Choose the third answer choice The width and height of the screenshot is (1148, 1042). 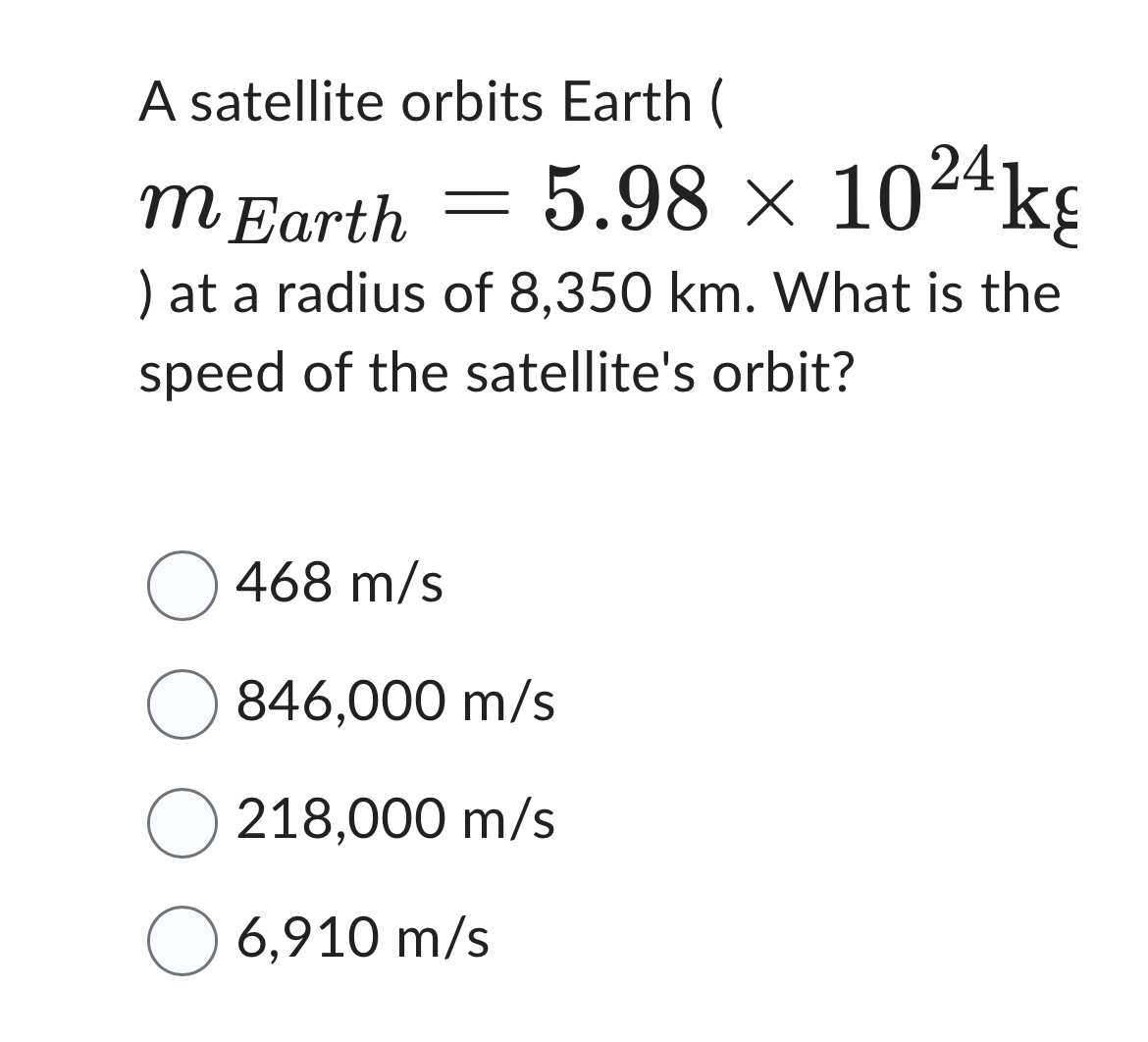182,820
